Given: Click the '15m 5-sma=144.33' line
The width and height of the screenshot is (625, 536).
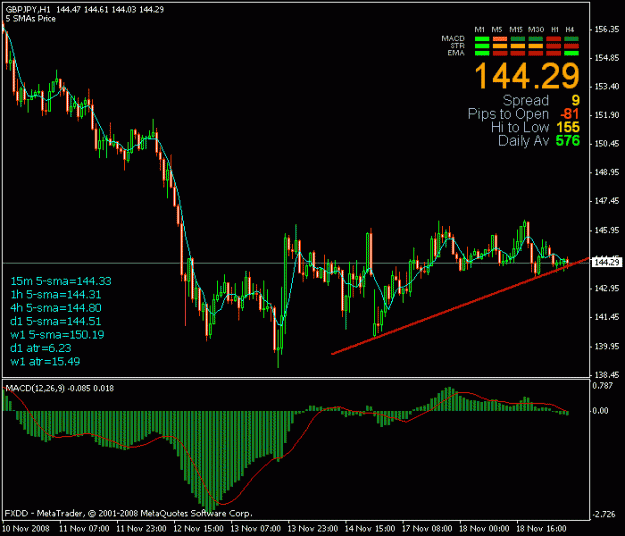Looking at the screenshot, I should (x=61, y=281).
